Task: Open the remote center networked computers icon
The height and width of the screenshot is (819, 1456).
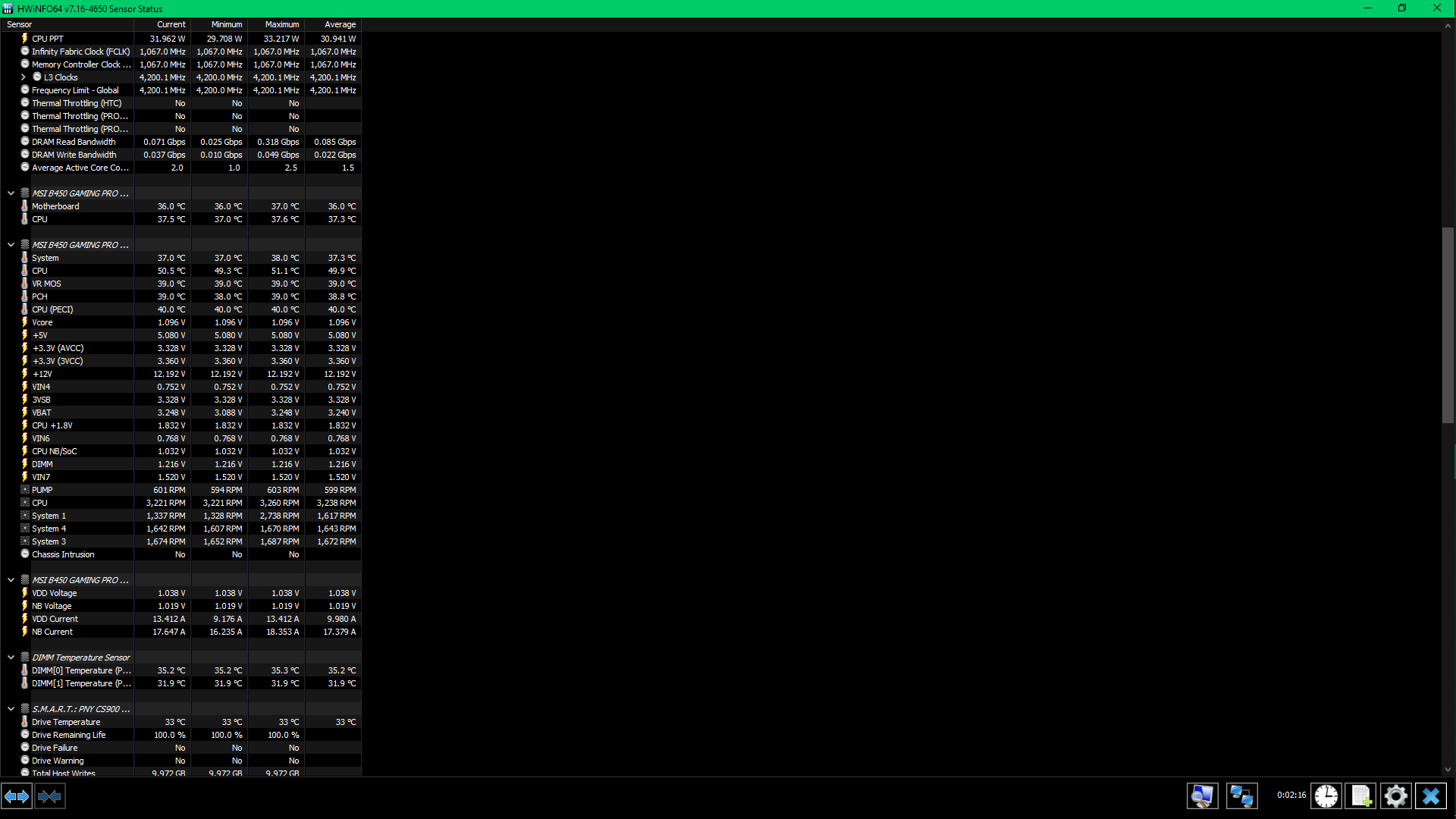Action: (x=1241, y=796)
